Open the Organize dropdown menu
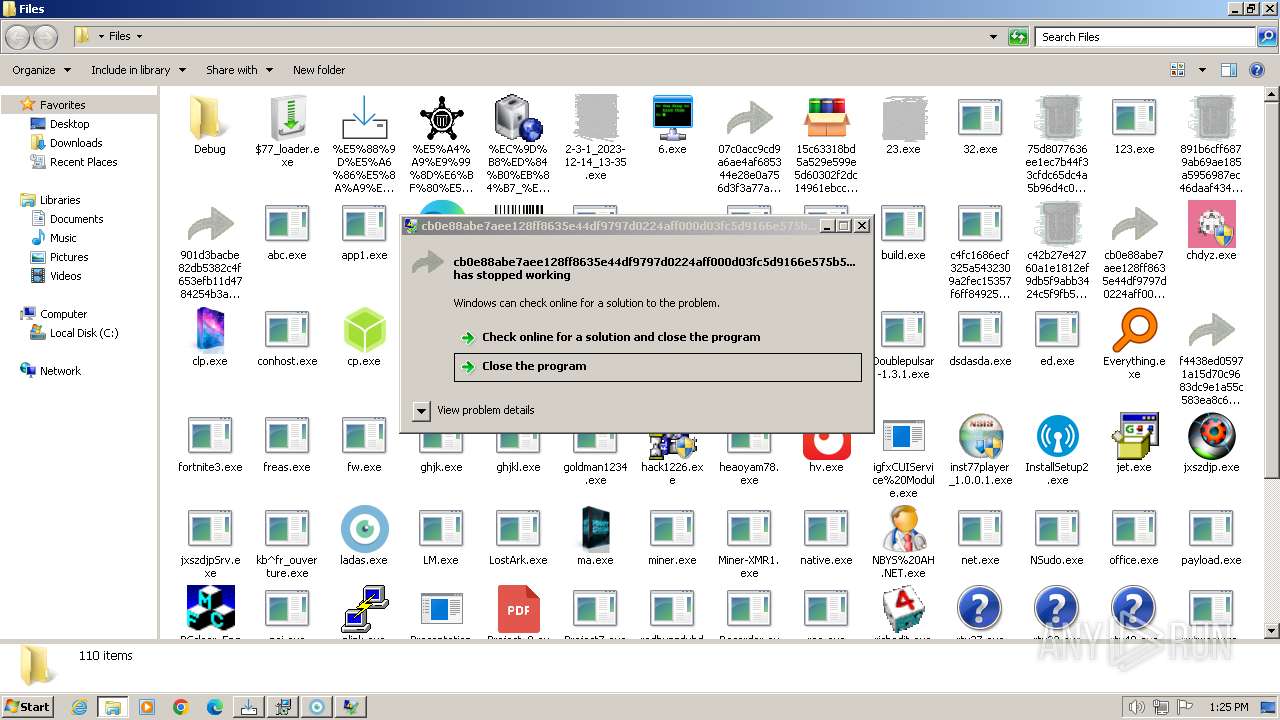This screenshot has width=1280, height=720. click(x=41, y=70)
